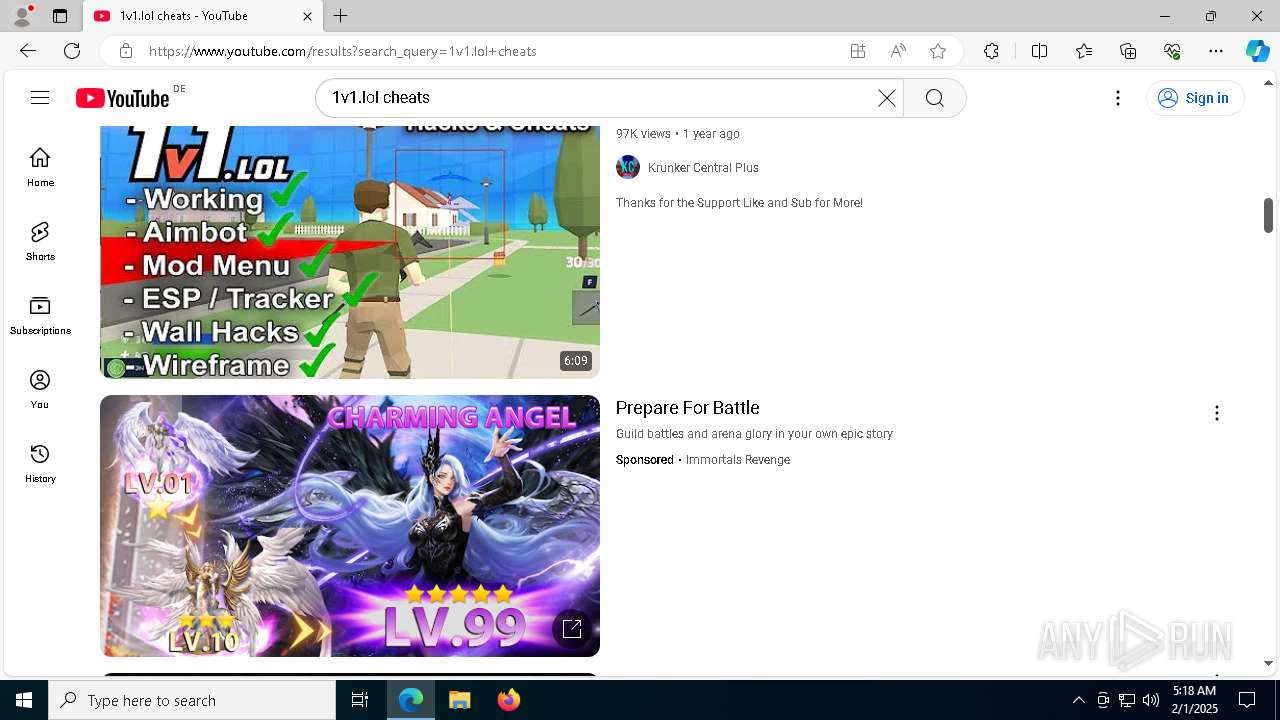Open Shorts in the sidebar

[x=40, y=241]
